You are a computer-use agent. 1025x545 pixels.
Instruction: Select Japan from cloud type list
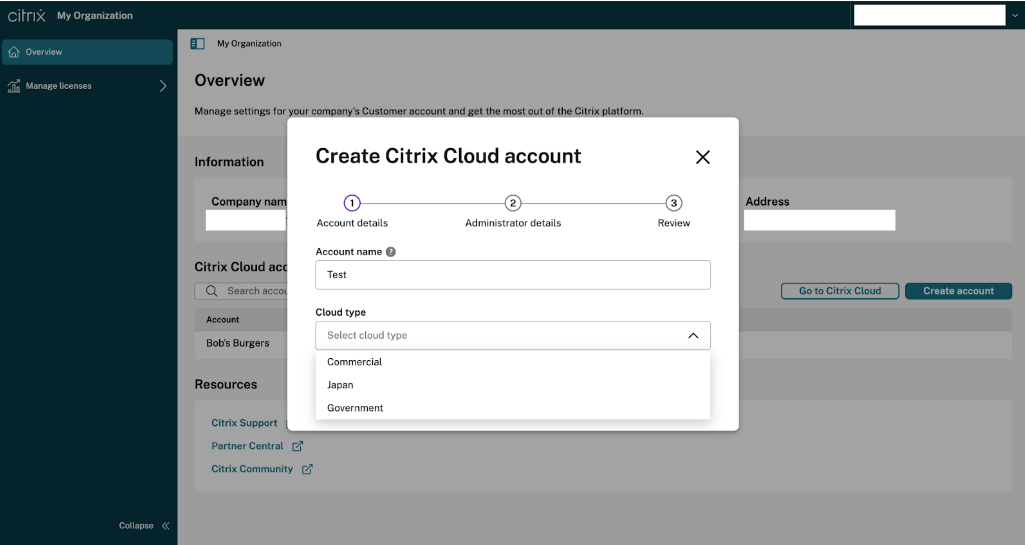pos(340,385)
